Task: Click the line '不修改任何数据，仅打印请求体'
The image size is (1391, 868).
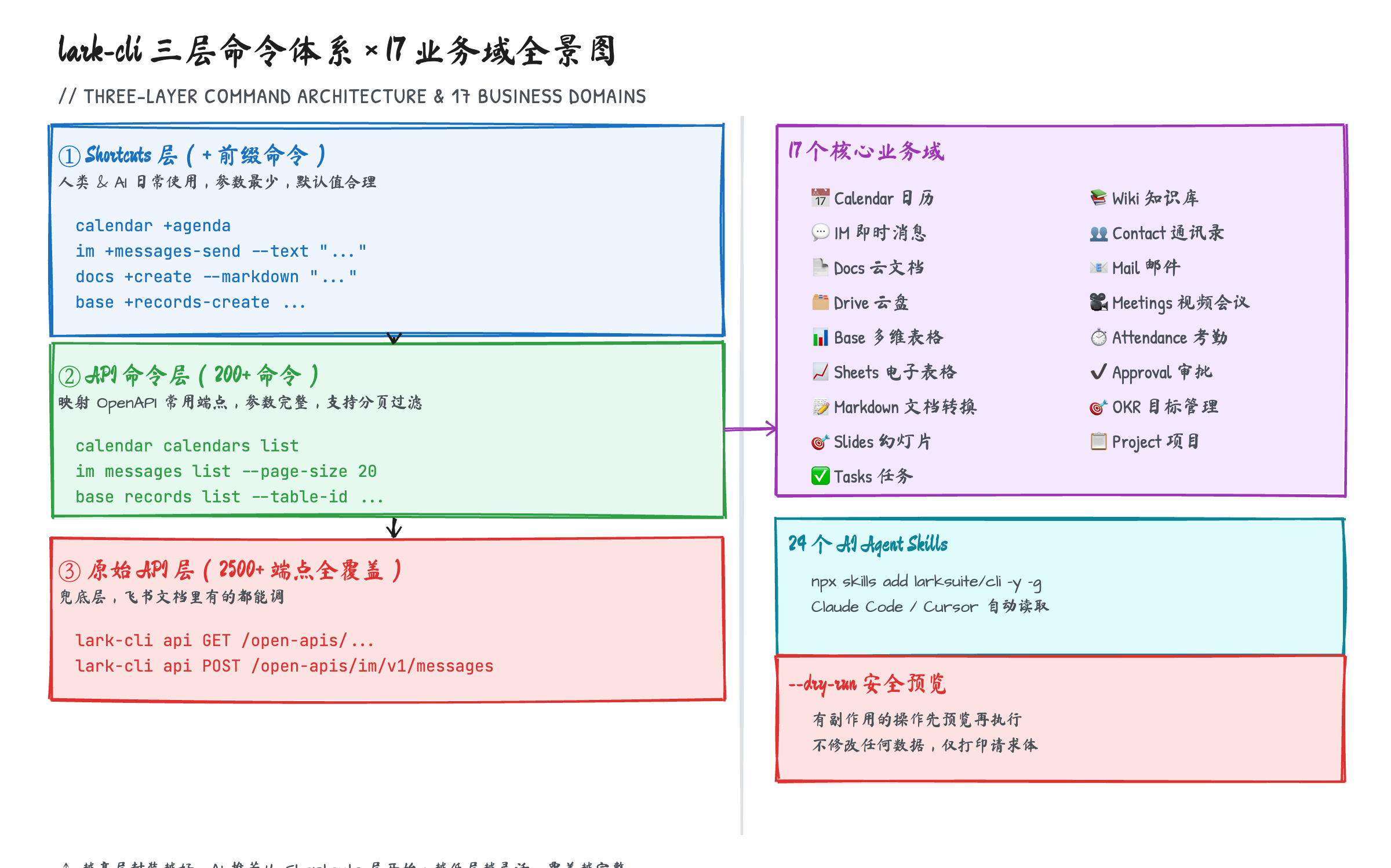Action: 925,745
